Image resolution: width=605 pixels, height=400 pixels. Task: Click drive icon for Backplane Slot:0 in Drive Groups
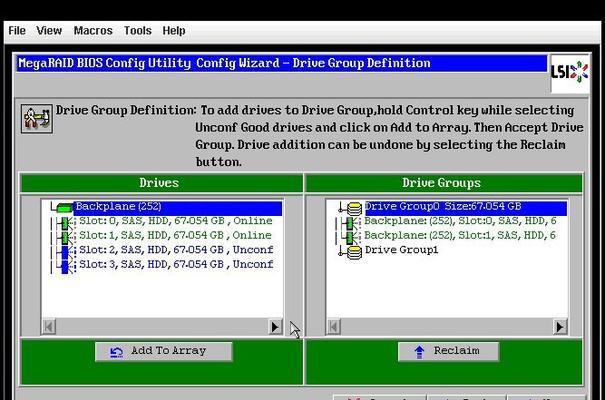click(350, 223)
